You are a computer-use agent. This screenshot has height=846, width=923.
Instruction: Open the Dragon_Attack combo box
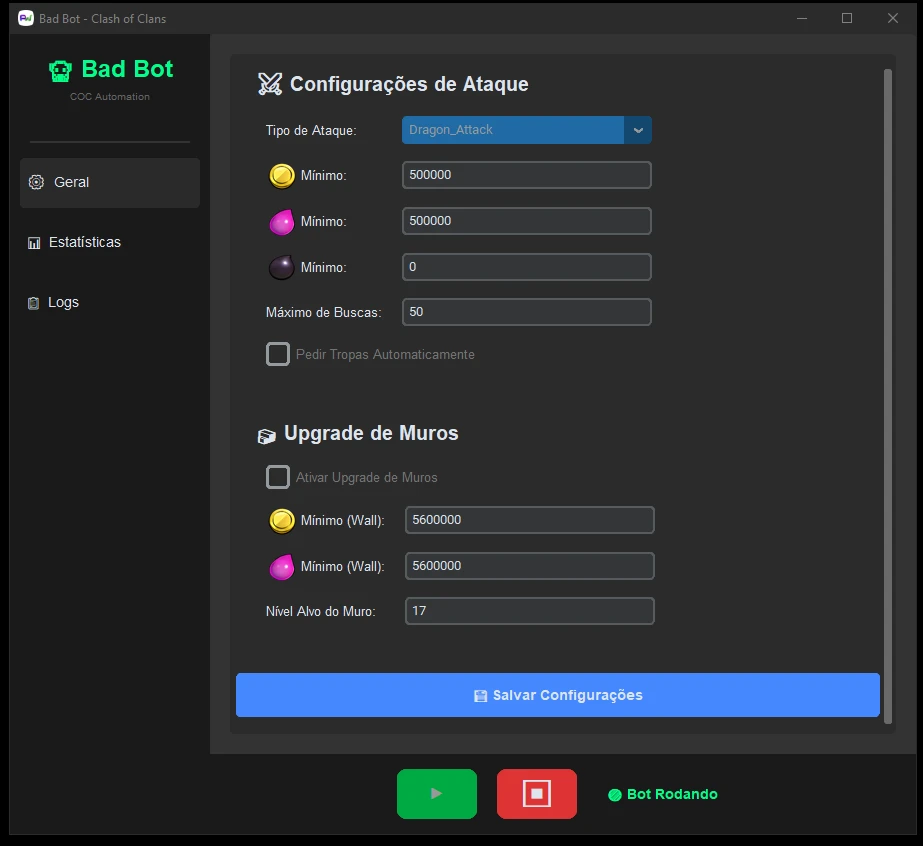coord(513,130)
